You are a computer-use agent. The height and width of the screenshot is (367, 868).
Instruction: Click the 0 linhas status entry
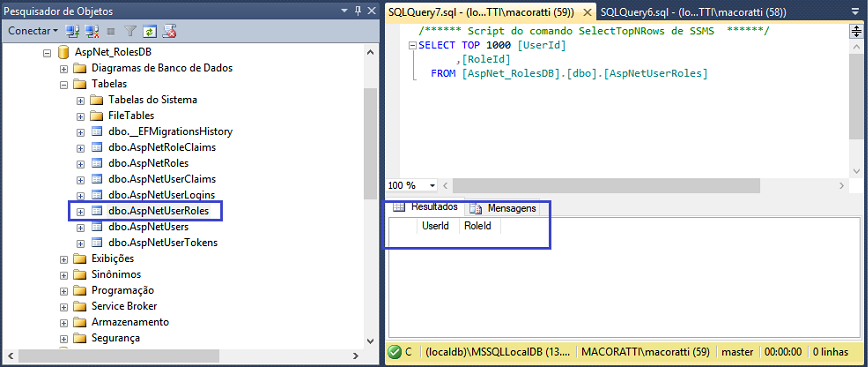(x=830, y=352)
